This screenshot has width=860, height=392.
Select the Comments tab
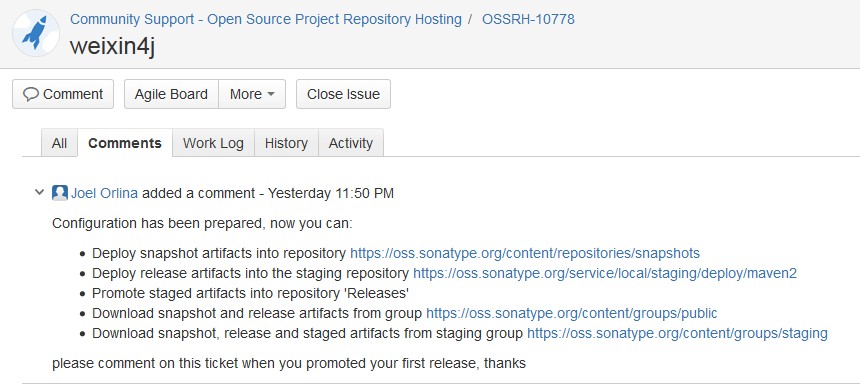(125, 143)
